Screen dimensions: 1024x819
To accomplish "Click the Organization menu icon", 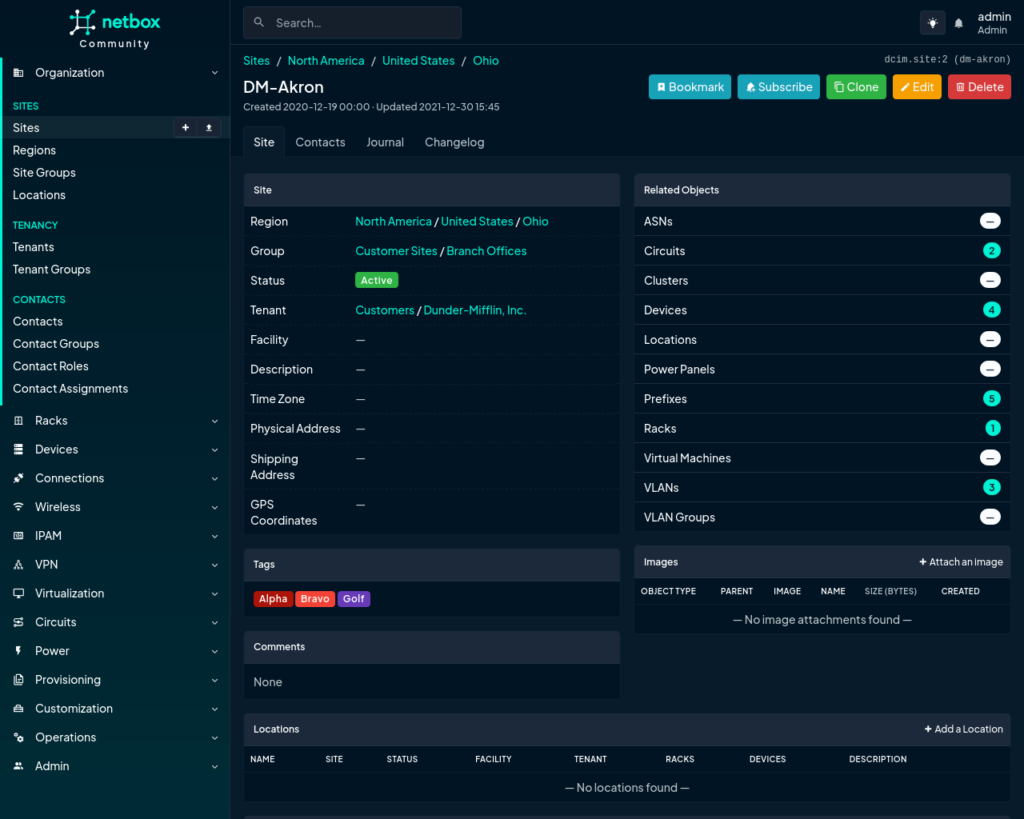I will tap(18, 72).
